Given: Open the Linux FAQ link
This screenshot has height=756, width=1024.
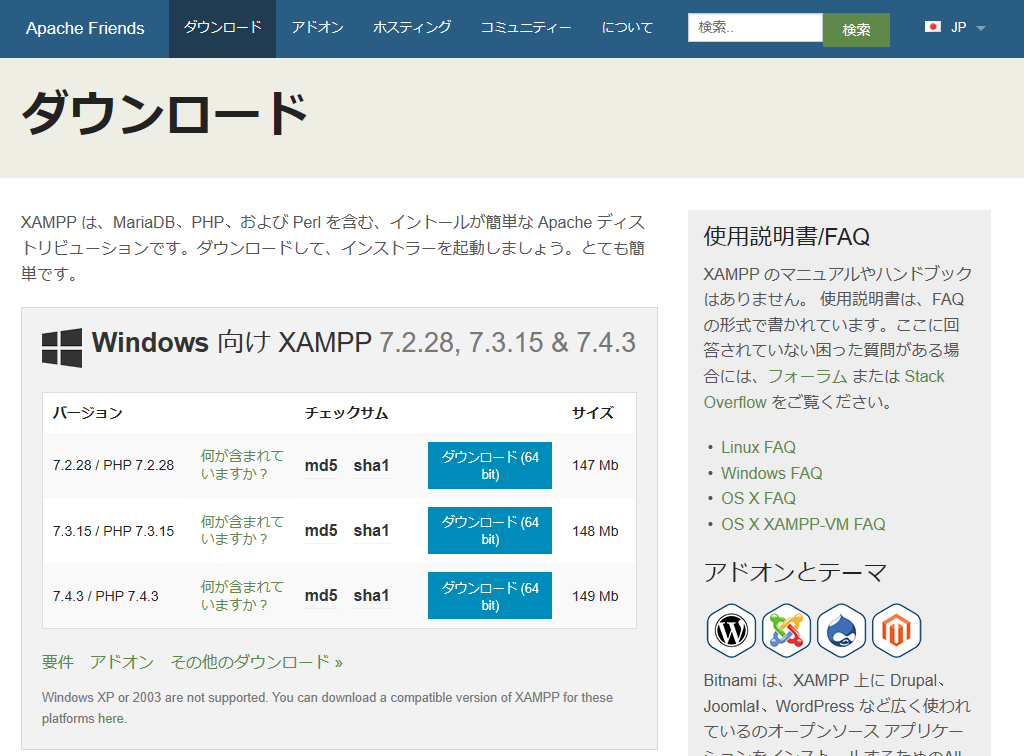Looking at the screenshot, I should coord(758,447).
